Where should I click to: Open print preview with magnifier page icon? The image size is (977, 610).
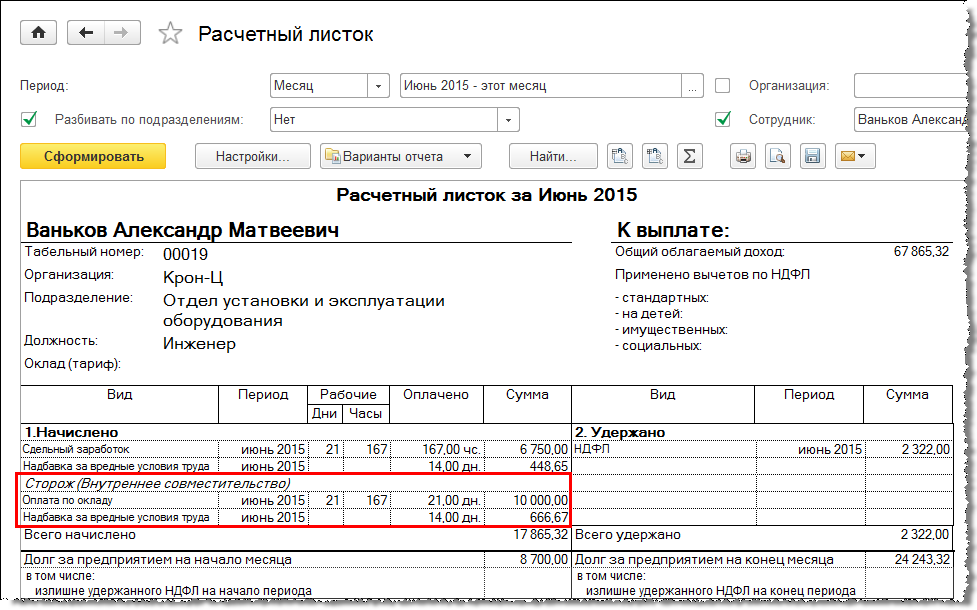click(x=778, y=156)
